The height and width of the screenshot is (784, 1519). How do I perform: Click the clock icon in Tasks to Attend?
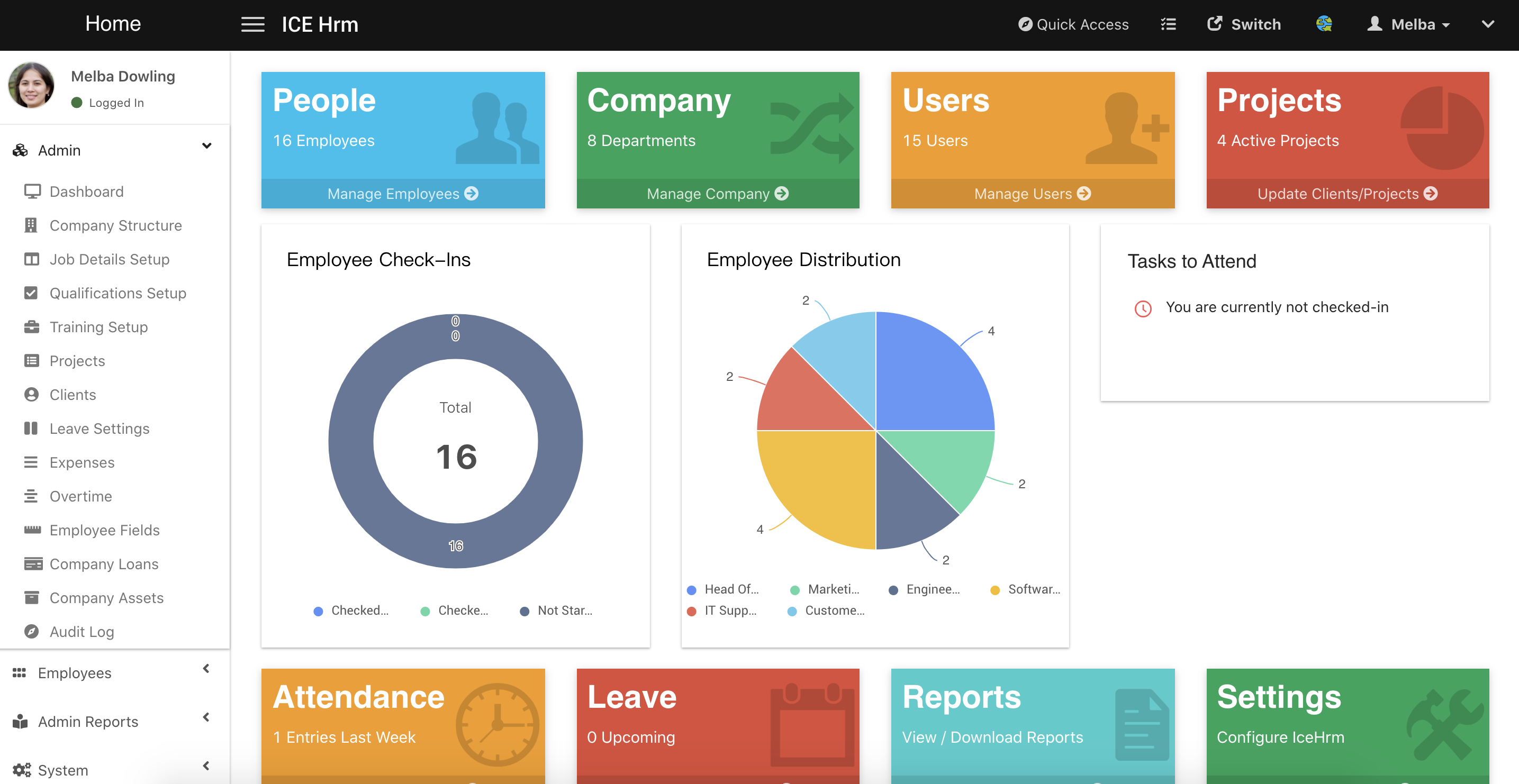click(x=1142, y=308)
